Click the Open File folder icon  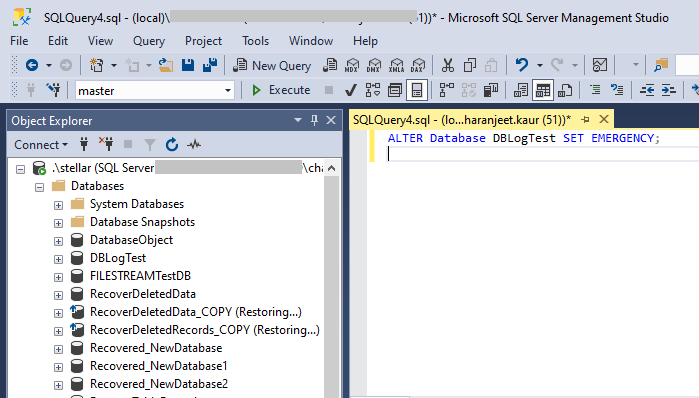[x=166, y=66]
